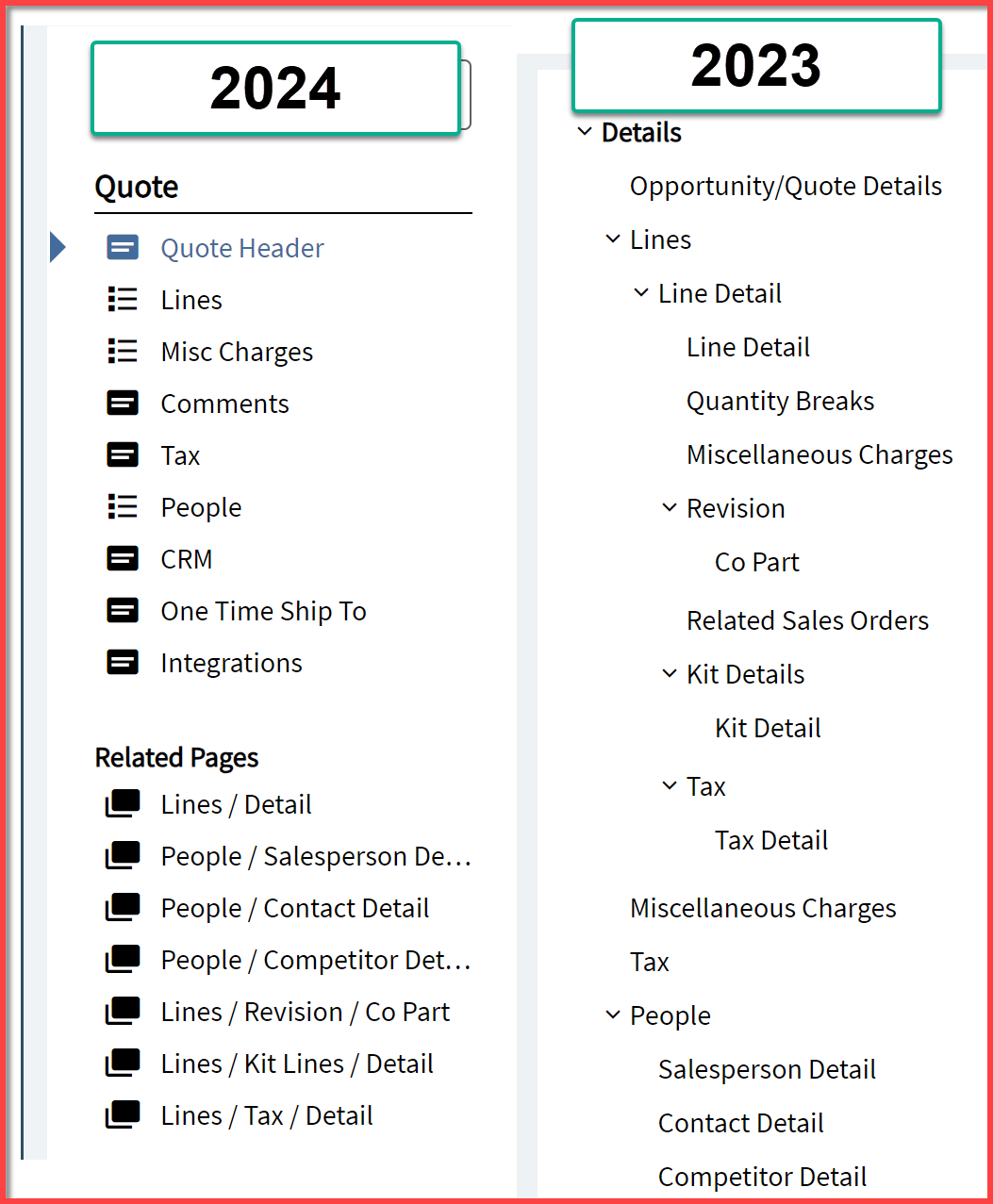This screenshot has height=1204, width=993.
Task: Select Salesperson Detail in 2023 tree
Action: pyautogui.click(x=767, y=1070)
